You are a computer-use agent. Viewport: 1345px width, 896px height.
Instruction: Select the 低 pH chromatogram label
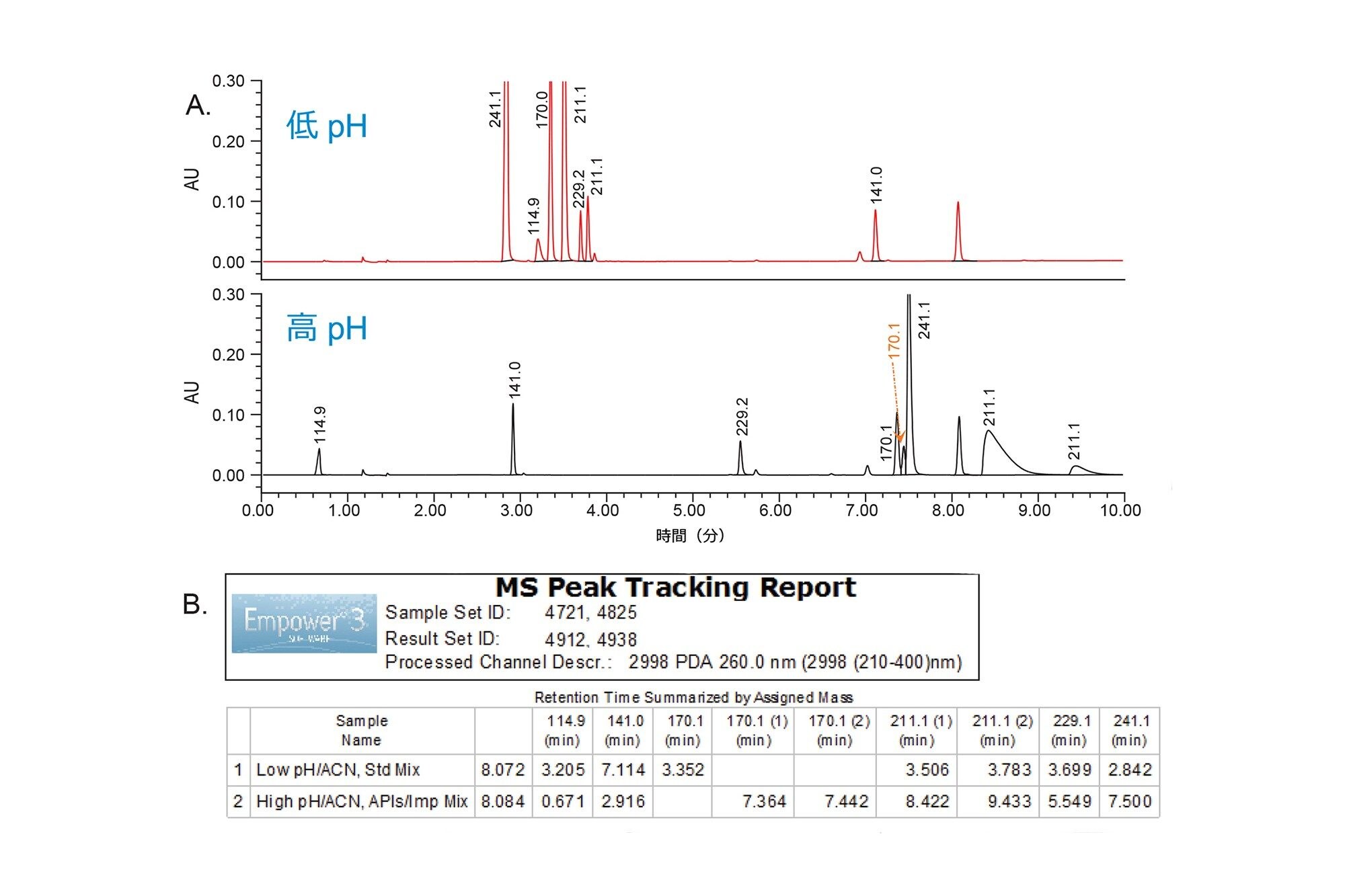point(327,126)
